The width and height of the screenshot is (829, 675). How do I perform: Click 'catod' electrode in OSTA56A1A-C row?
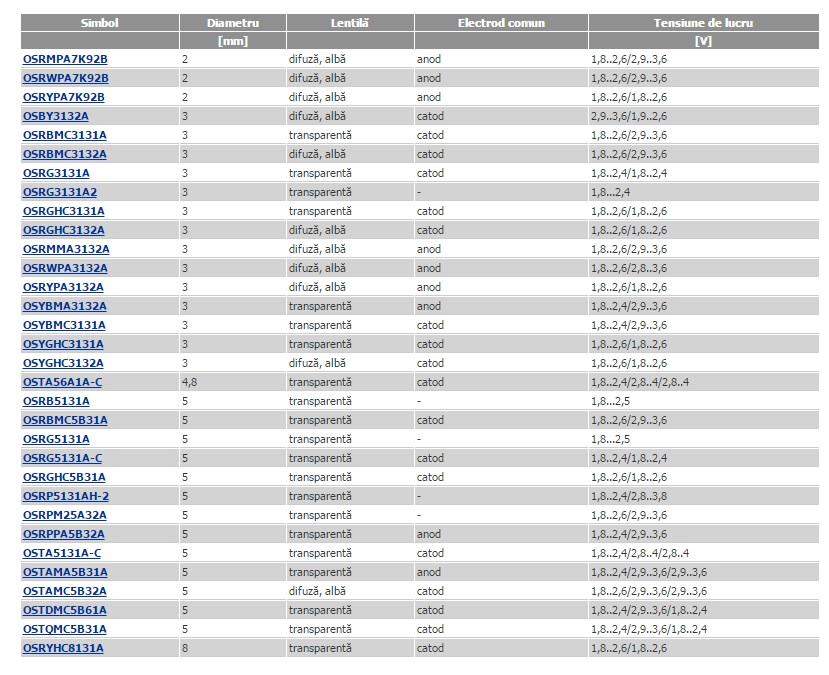tap(430, 382)
